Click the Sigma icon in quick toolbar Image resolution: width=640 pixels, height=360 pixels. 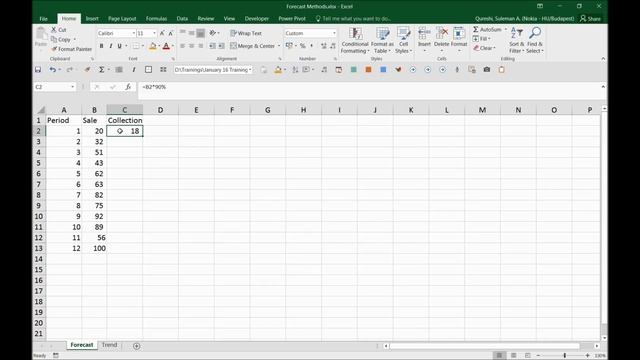click(101, 70)
